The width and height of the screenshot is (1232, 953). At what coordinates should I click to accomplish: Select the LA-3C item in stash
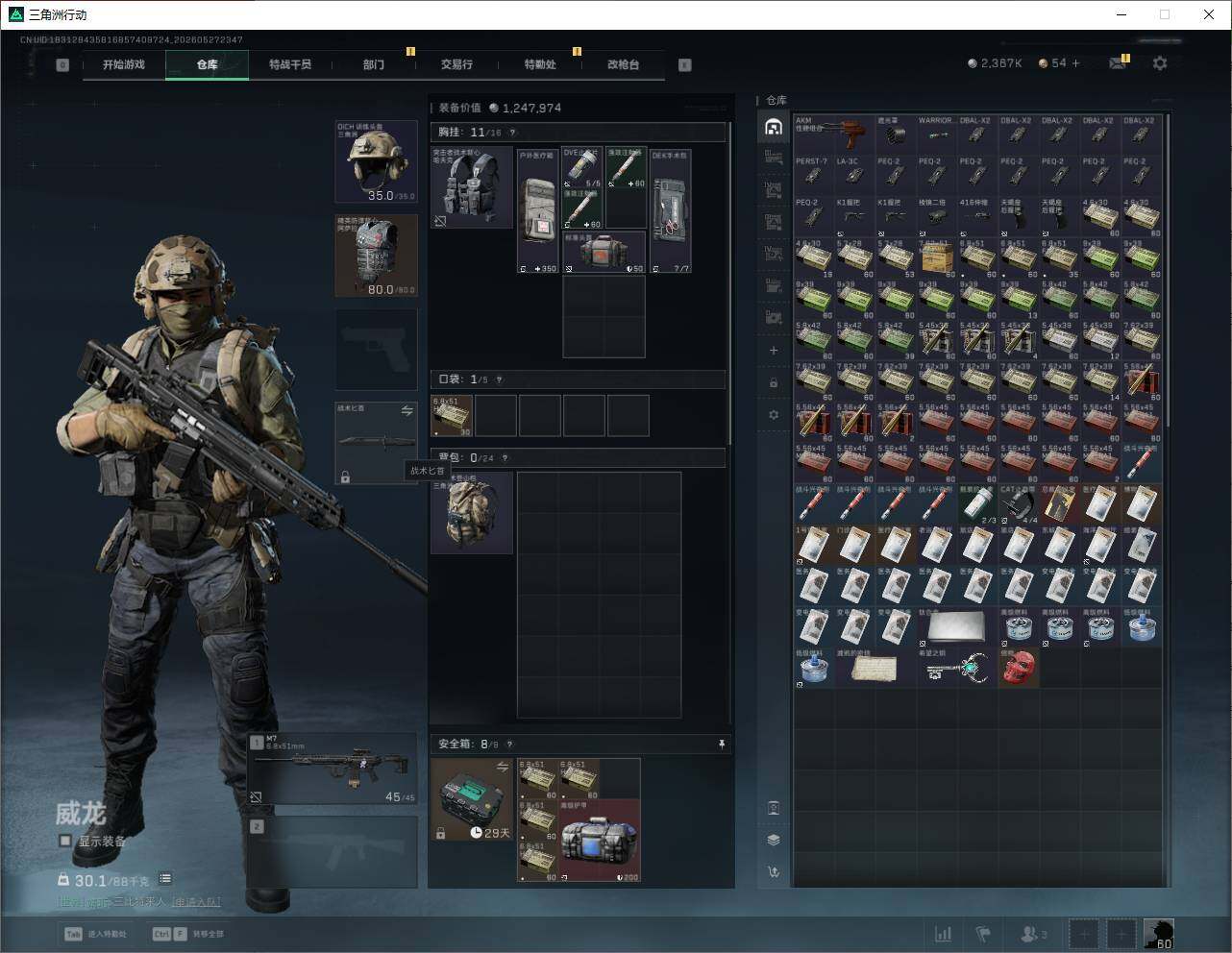click(854, 176)
